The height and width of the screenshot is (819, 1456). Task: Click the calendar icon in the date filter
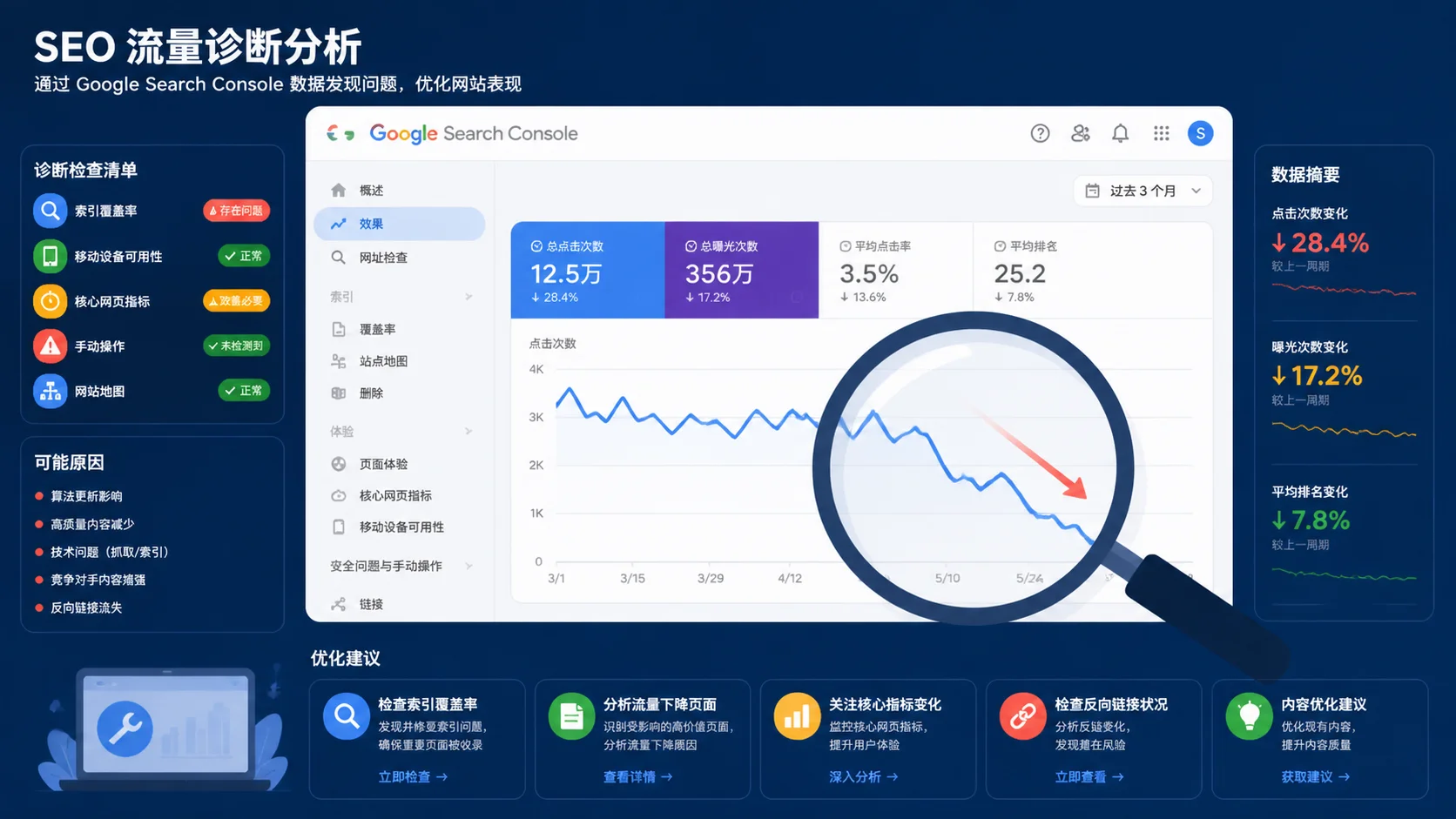coord(1092,191)
